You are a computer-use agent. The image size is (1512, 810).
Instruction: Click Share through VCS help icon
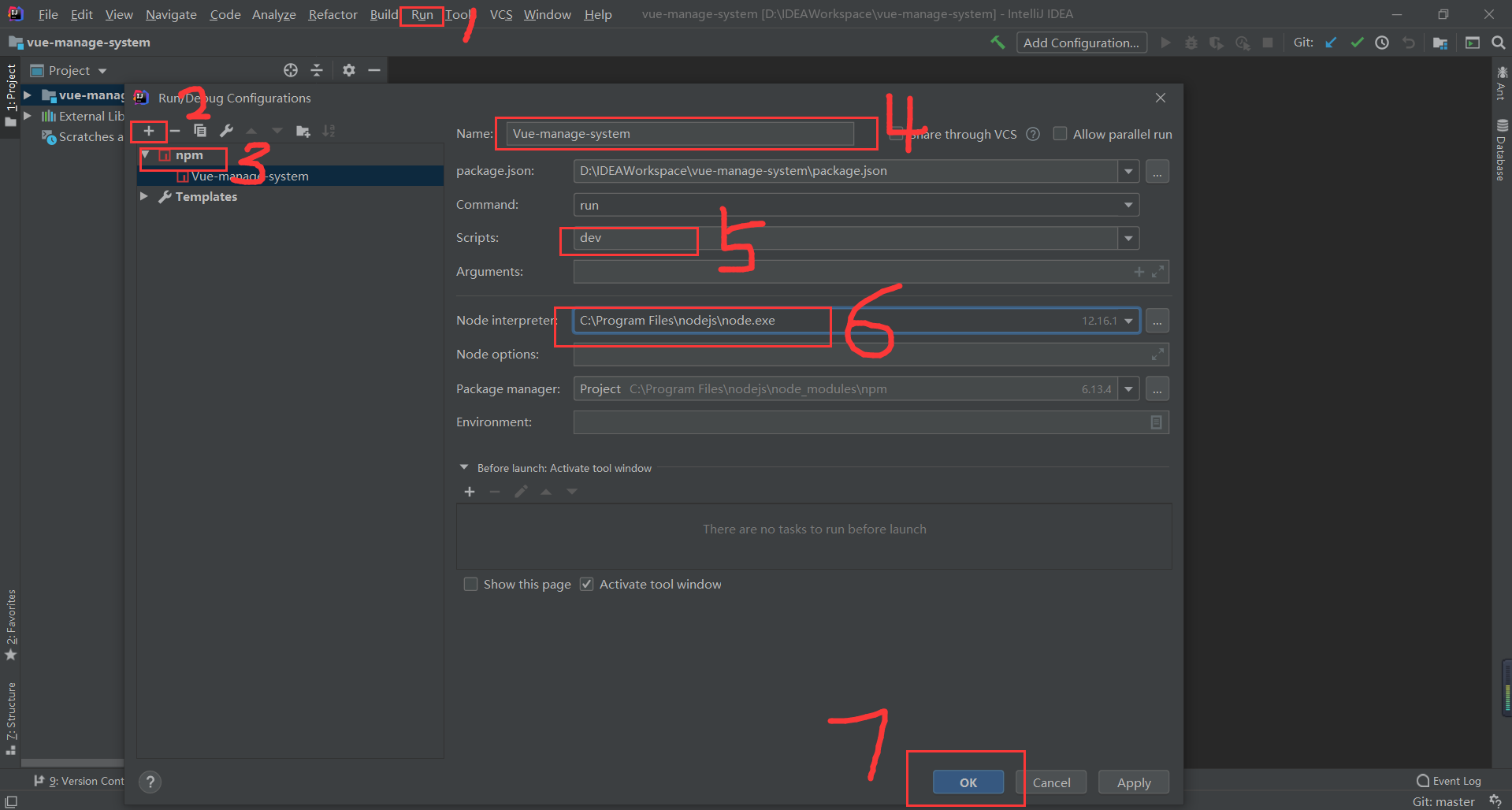(1033, 134)
